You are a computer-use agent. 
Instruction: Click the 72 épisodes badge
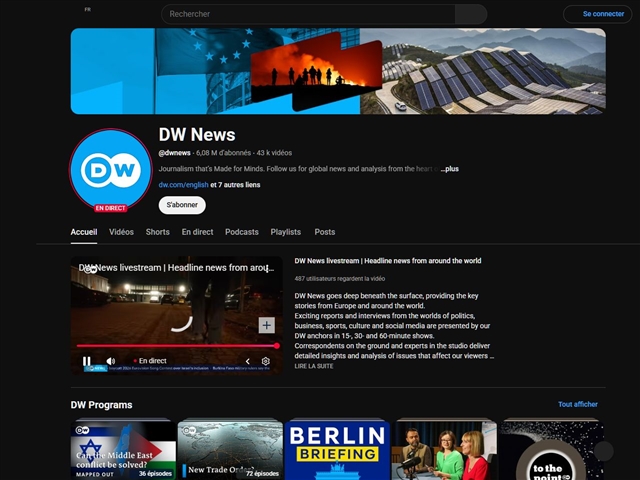pos(262,473)
